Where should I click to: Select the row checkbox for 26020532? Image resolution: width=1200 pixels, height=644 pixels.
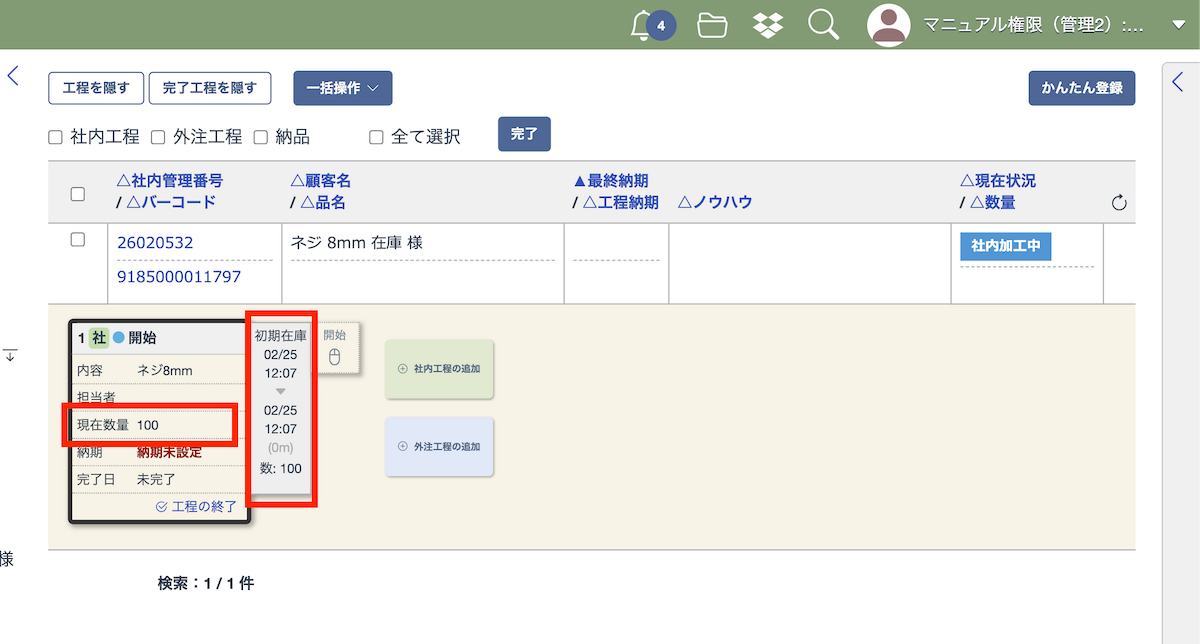pyautogui.click(x=77, y=241)
